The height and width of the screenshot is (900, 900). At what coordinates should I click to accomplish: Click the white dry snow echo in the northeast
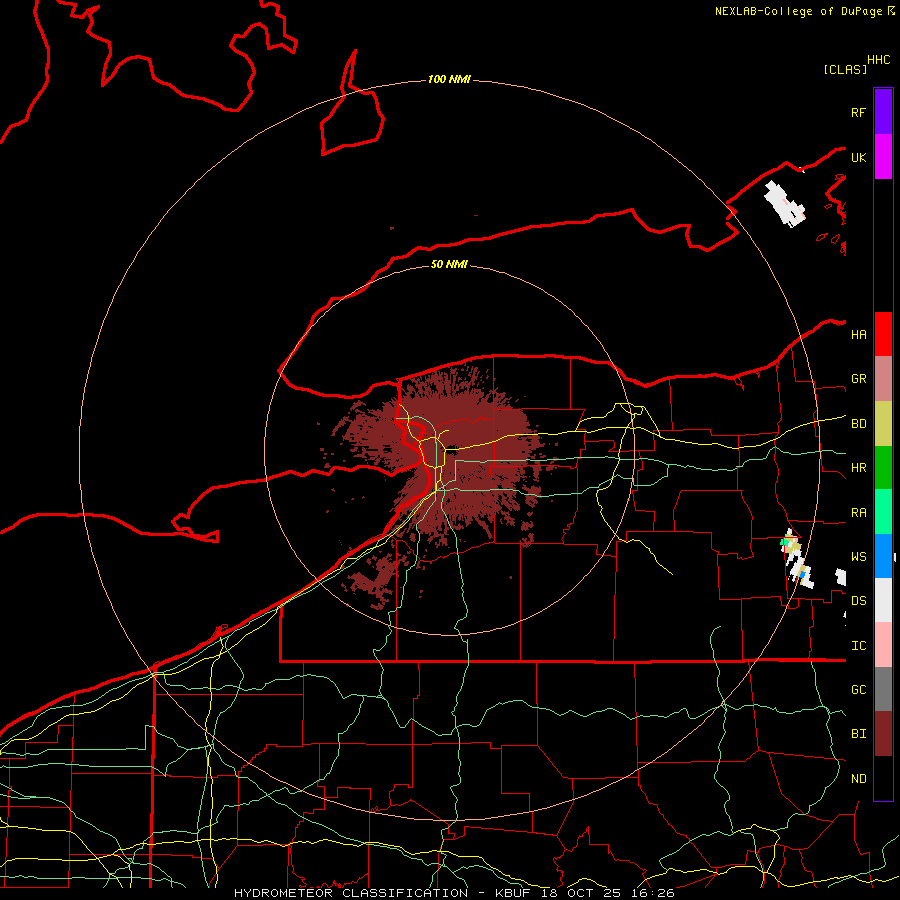785,204
